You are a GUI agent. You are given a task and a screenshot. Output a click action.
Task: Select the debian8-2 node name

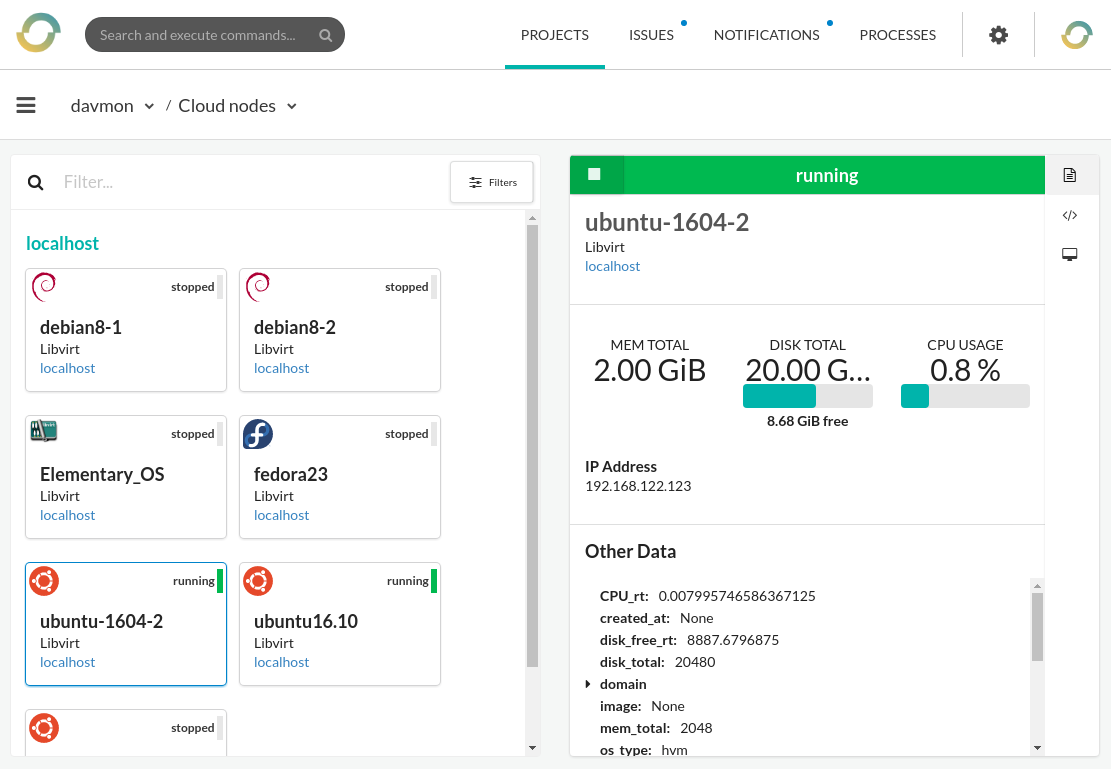click(x=295, y=327)
